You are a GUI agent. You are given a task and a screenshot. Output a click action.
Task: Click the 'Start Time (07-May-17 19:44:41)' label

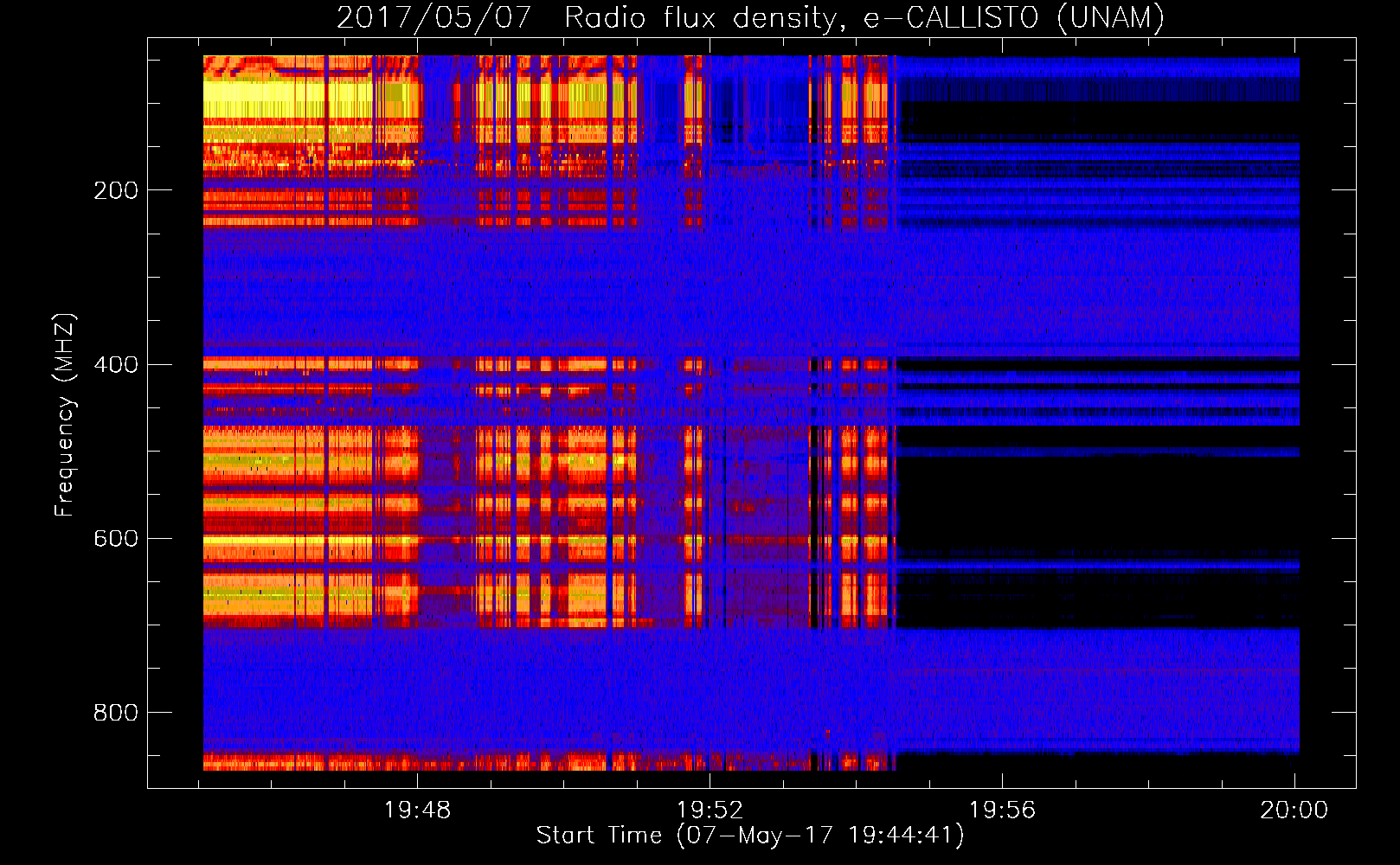click(749, 836)
